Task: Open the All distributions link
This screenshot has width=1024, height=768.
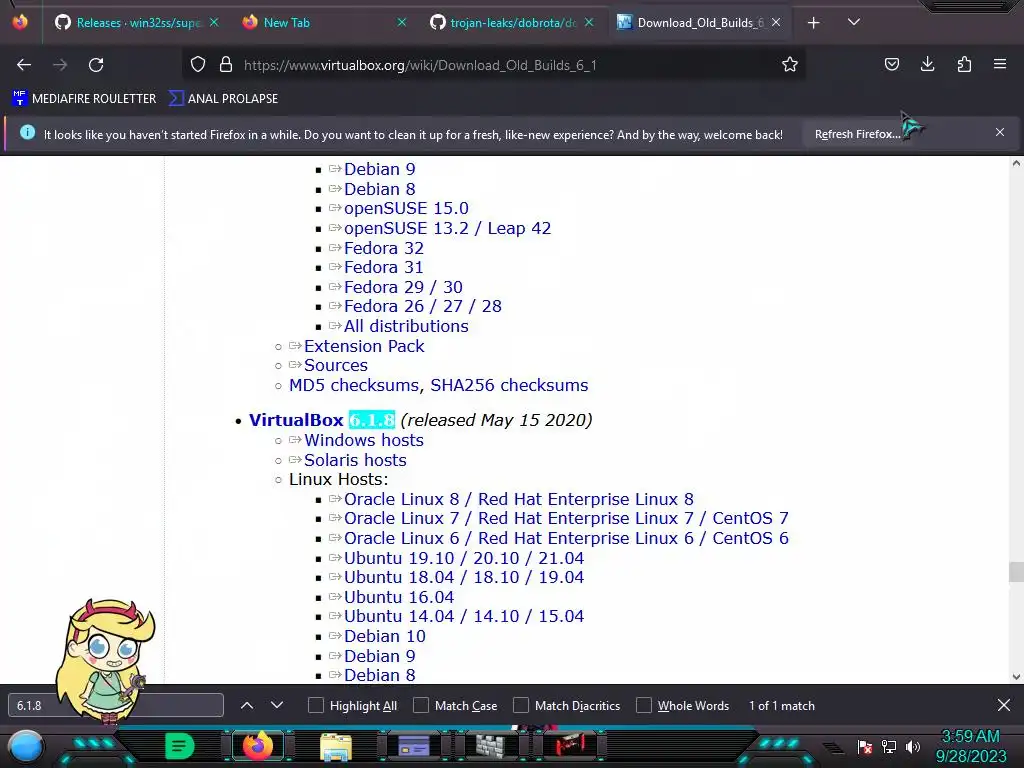Action: 406,326
